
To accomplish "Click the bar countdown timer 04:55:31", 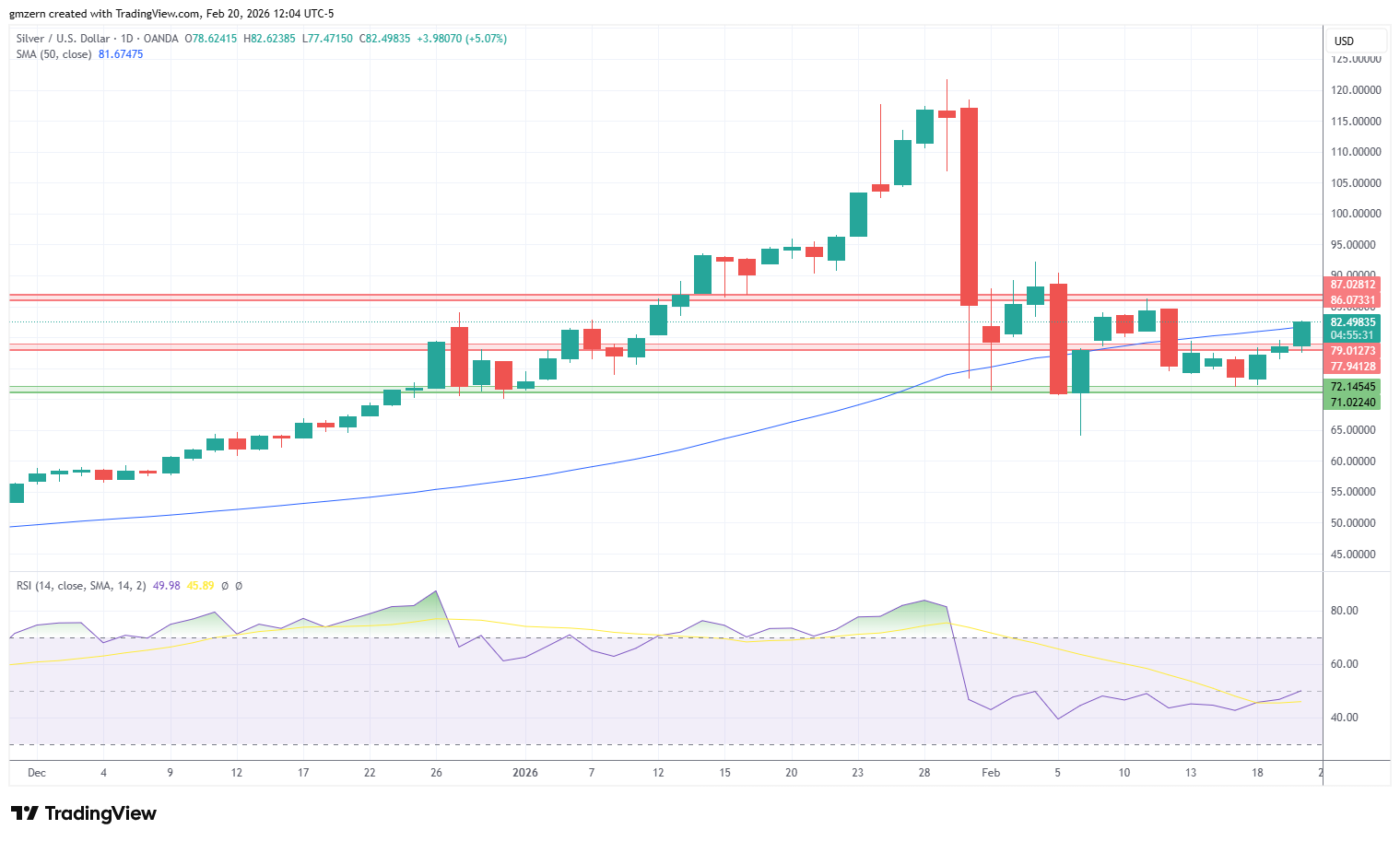I will tap(1353, 335).
